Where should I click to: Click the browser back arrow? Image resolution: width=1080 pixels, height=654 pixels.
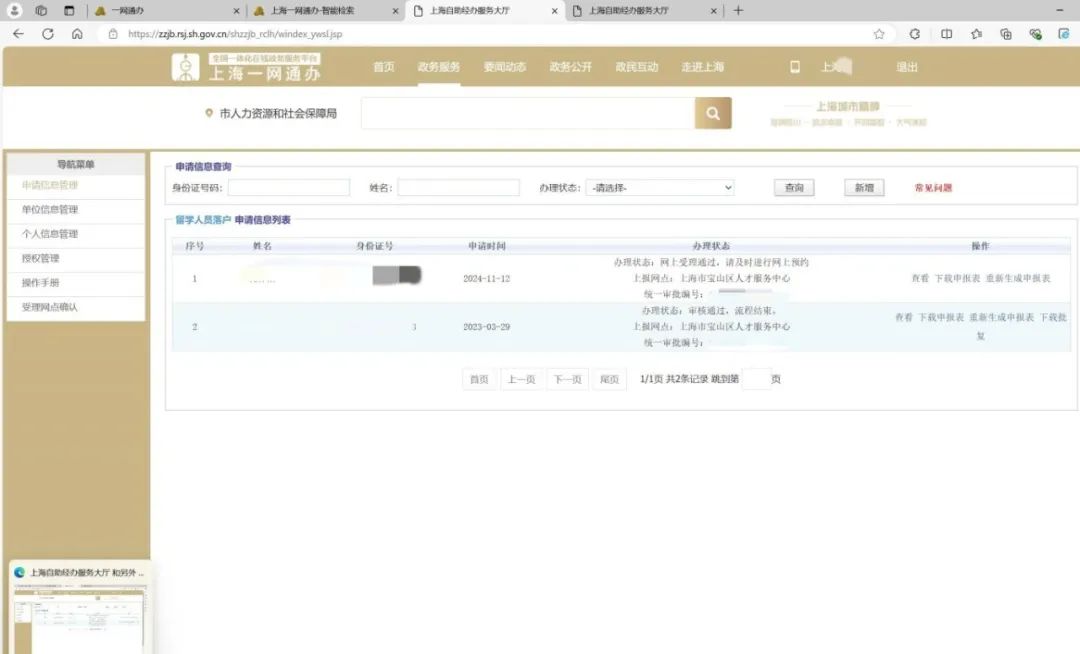pos(18,34)
